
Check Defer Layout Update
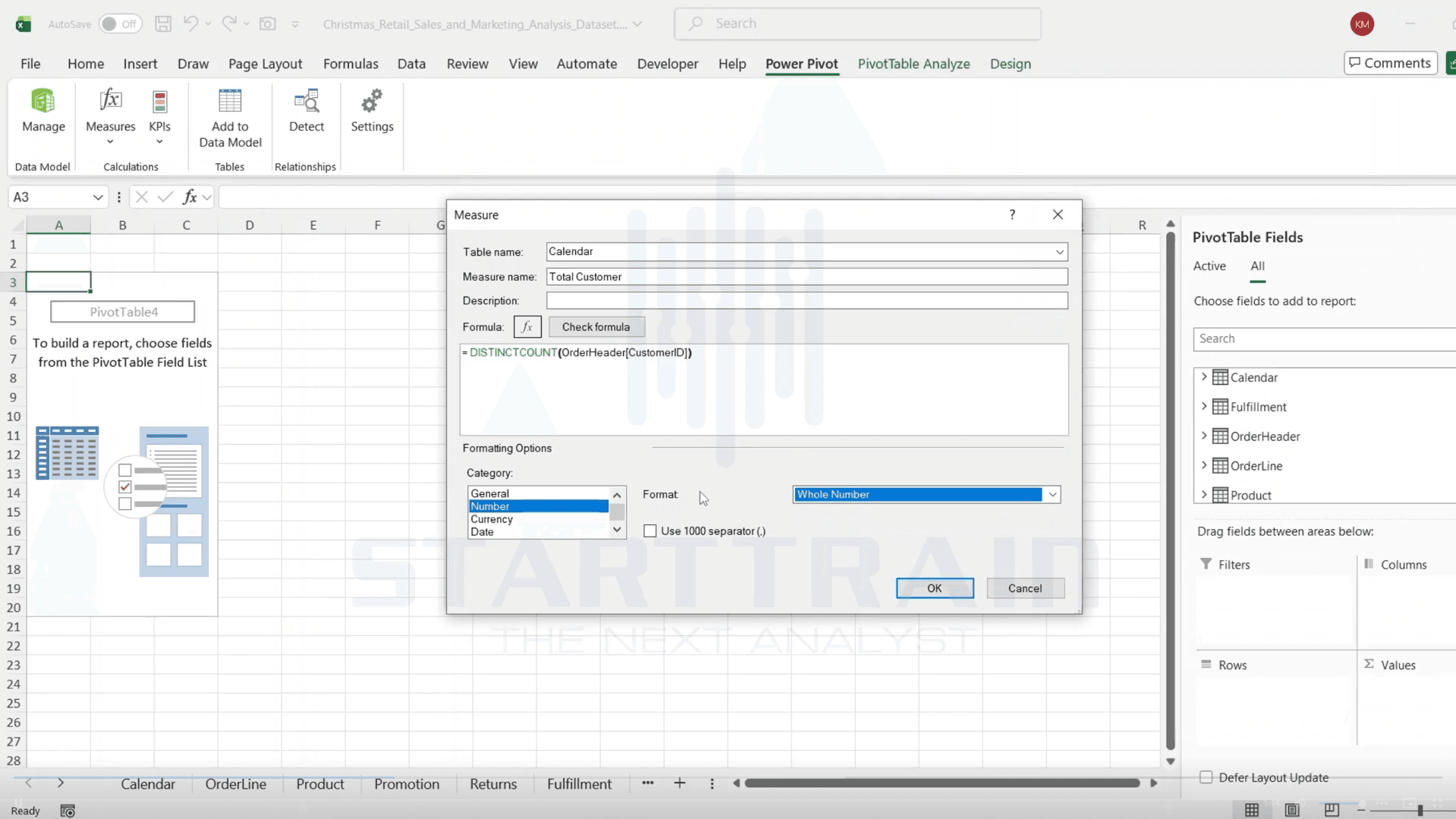[x=1206, y=777]
